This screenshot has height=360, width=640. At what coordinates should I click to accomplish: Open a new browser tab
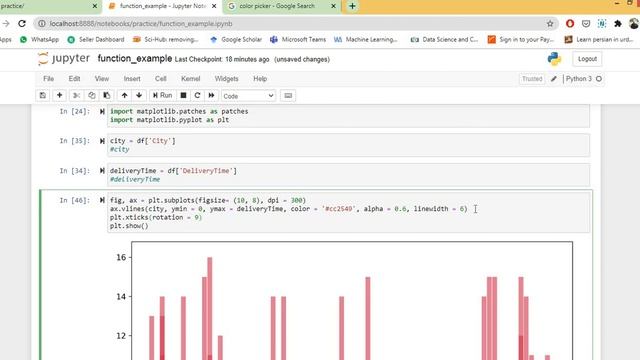[x=352, y=6]
